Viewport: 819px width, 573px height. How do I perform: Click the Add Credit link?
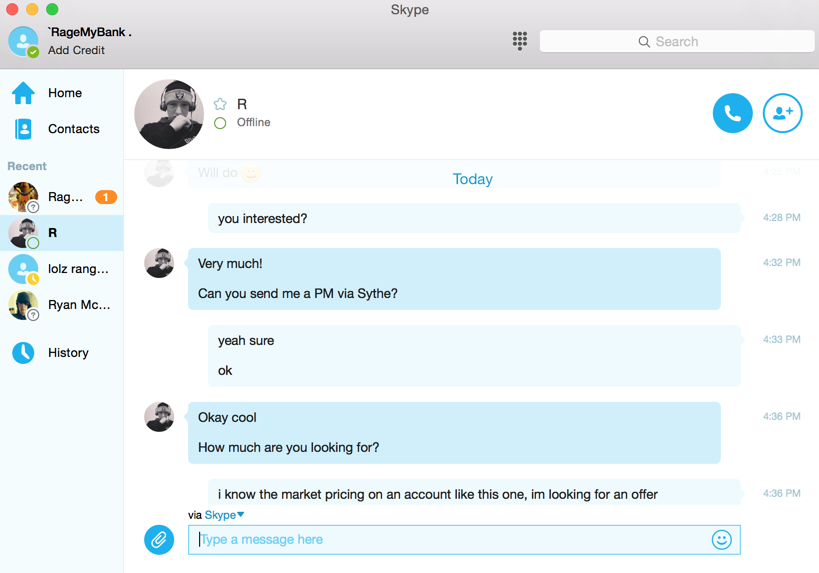pyautogui.click(x=76, y=50)
